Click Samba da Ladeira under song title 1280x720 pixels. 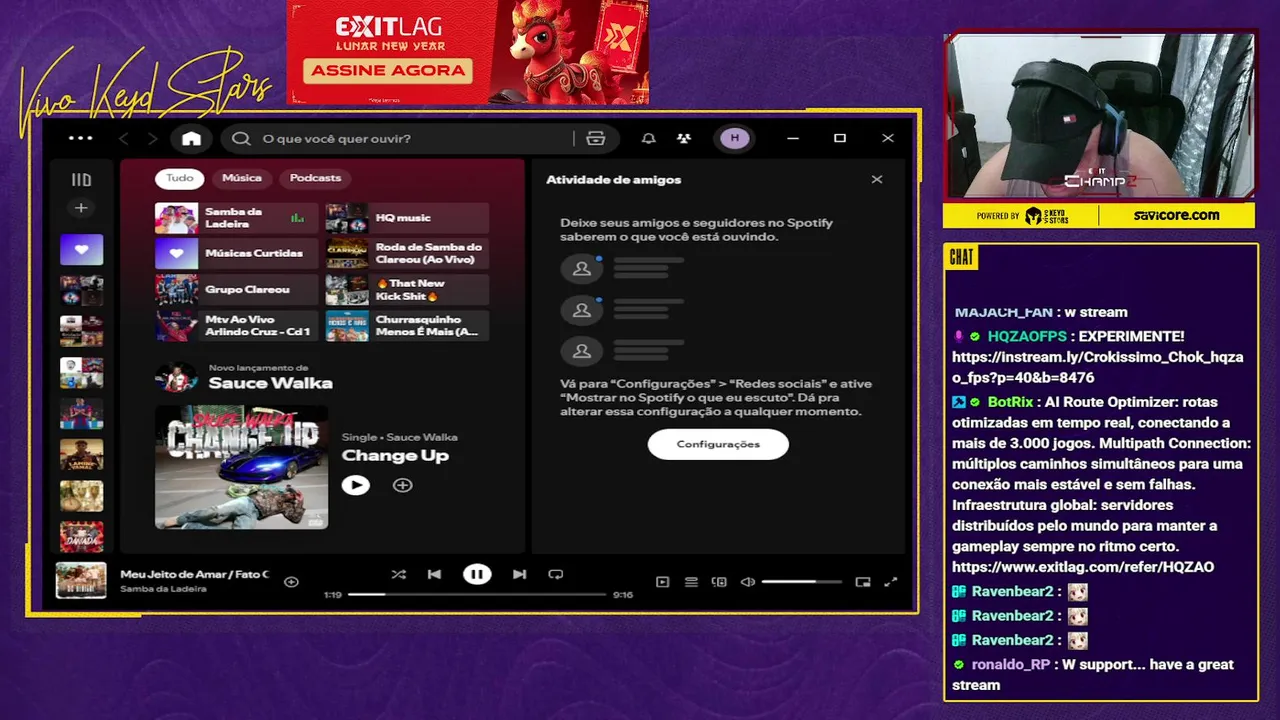click(x=163, y=589)
